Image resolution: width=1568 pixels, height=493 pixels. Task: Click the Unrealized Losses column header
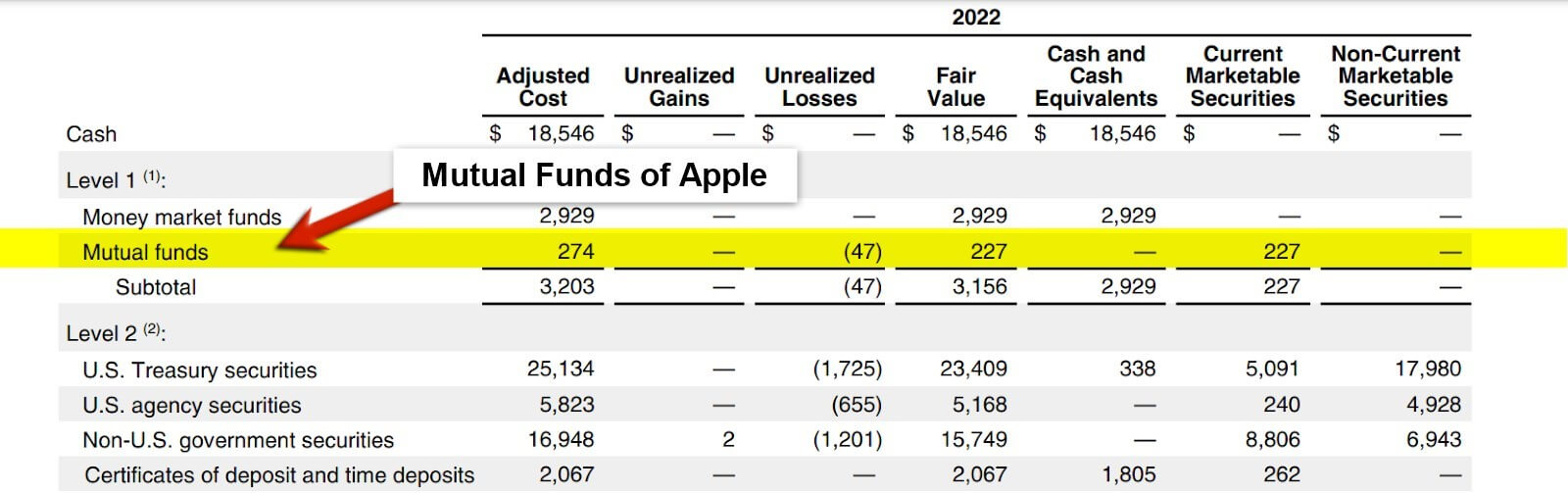[819, 87]
